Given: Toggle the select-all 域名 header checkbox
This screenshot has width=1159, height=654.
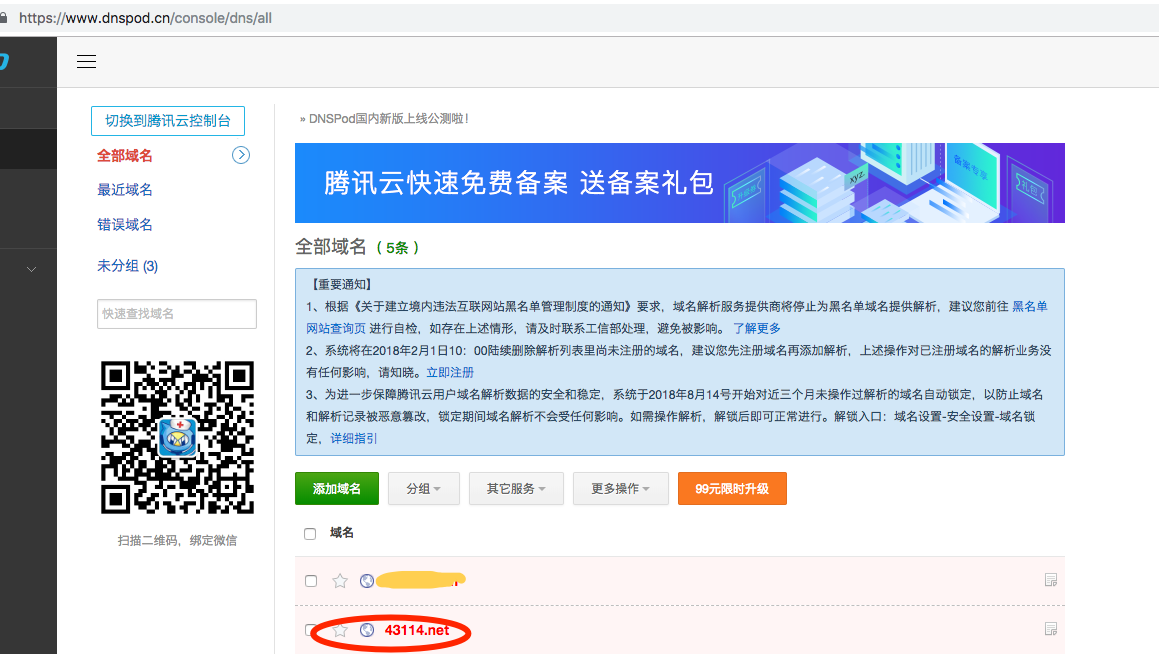Looking at the screenshot, I should tap(310, 534).
